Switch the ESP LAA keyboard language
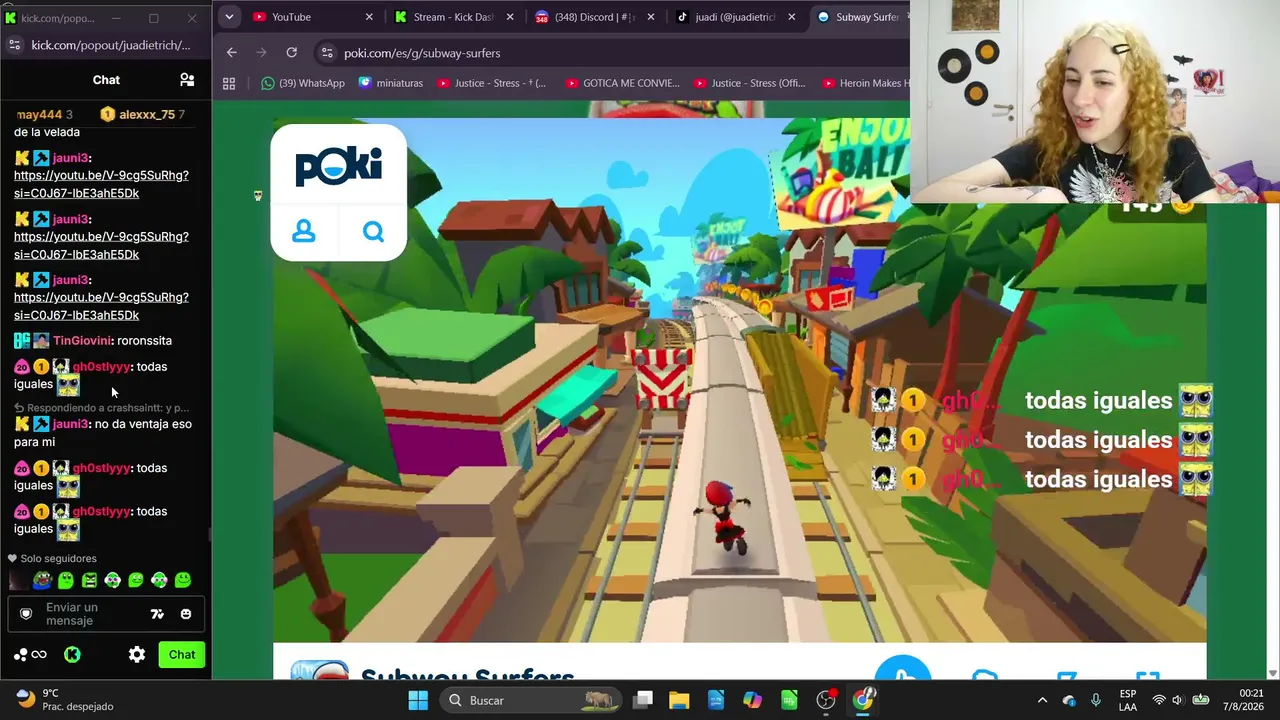The height and width of the screenshot is (720, 1280). (1128, 700)
